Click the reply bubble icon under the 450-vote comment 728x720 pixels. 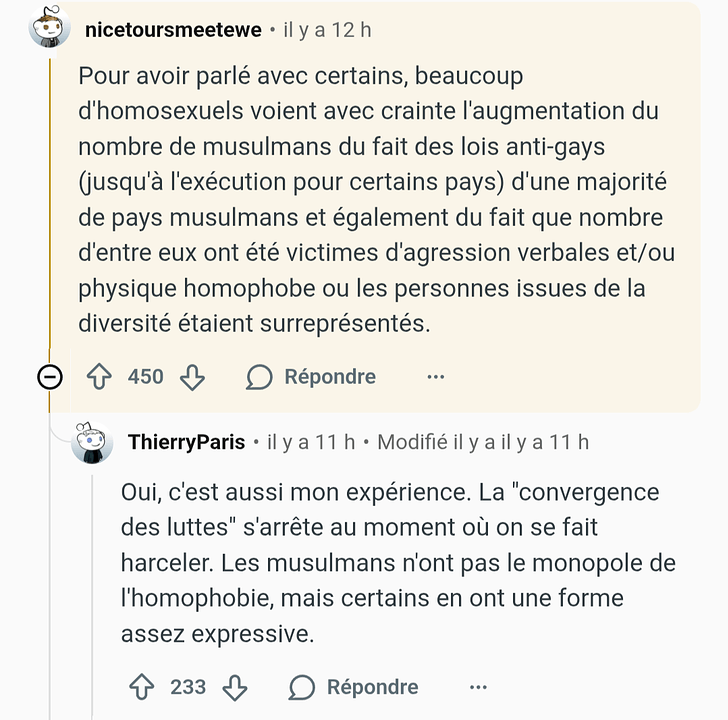click(260, 377)
